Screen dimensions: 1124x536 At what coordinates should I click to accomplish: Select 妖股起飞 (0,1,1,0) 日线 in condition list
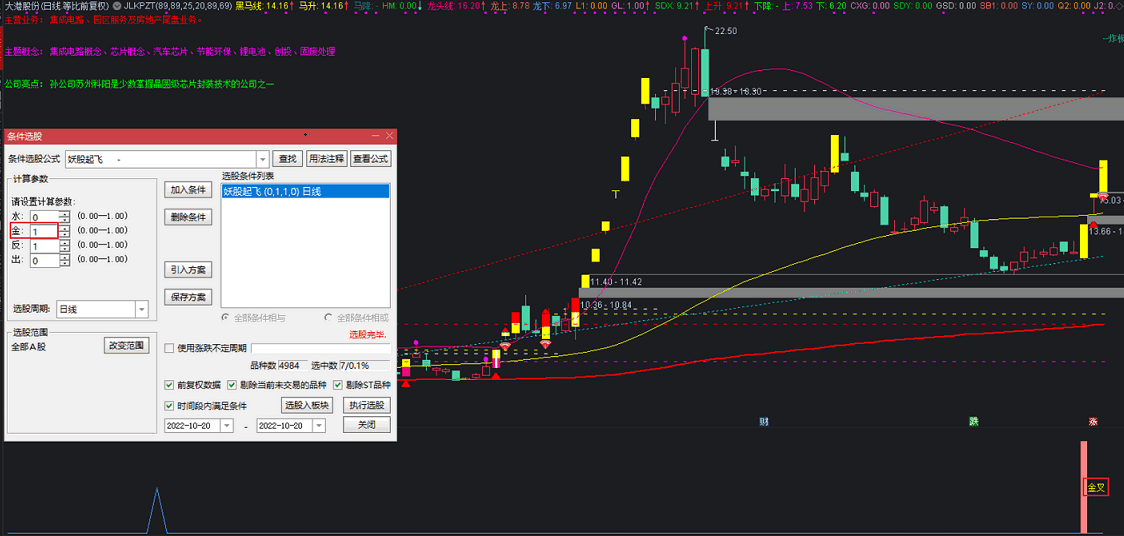tap(305, 192)
